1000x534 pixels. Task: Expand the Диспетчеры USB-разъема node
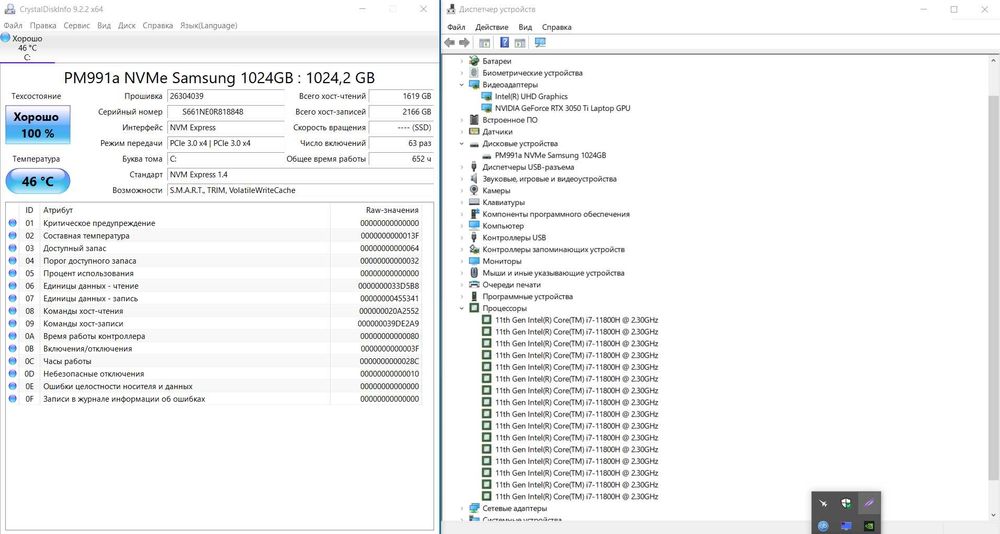[x=462, y=167]
